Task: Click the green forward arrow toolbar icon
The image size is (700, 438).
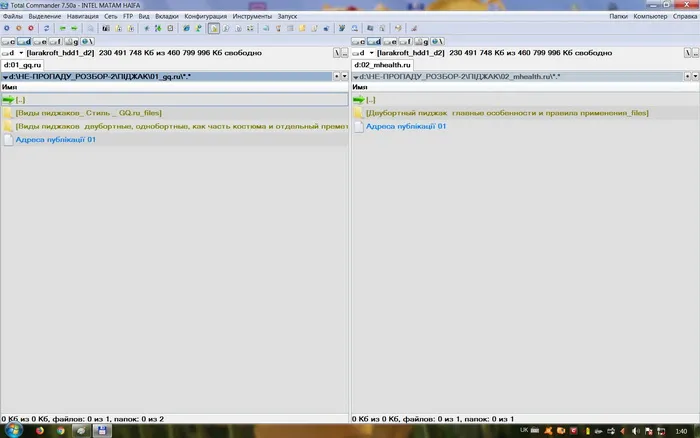Action: (x=74, y=28)
